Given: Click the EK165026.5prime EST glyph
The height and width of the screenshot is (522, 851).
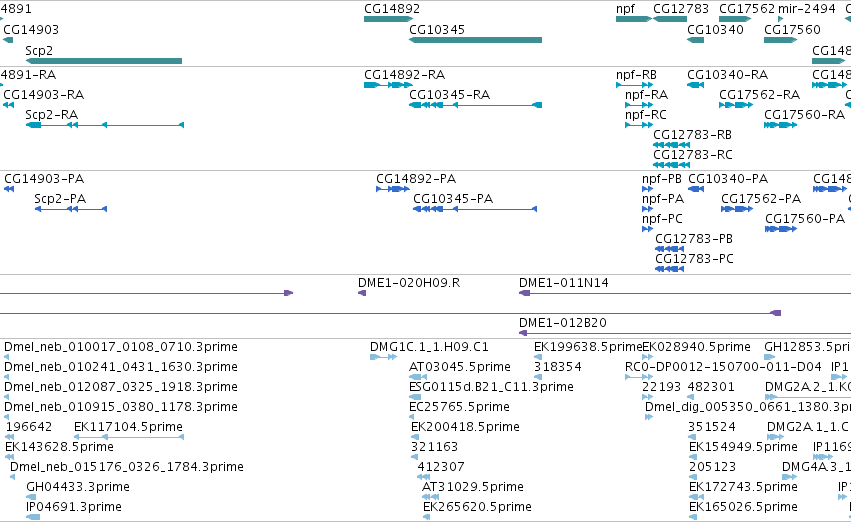Looking at the screenshot, I should pyautogui.click(x=694, y=517).
